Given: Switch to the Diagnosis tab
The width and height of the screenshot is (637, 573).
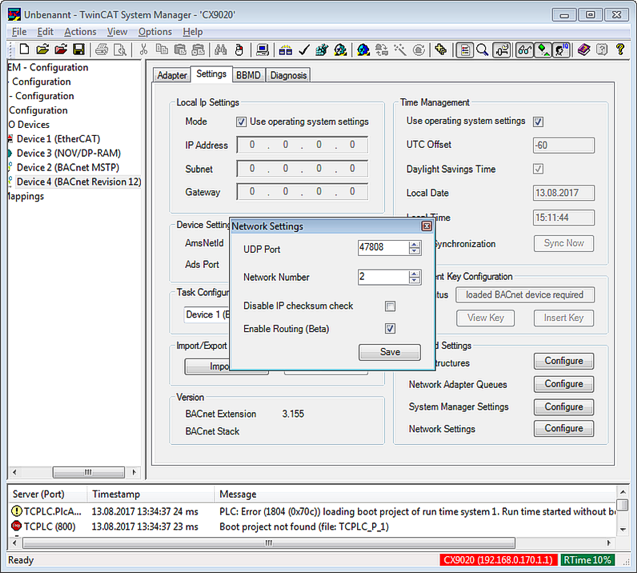Looking at the screenshot, I should point(288,75).
